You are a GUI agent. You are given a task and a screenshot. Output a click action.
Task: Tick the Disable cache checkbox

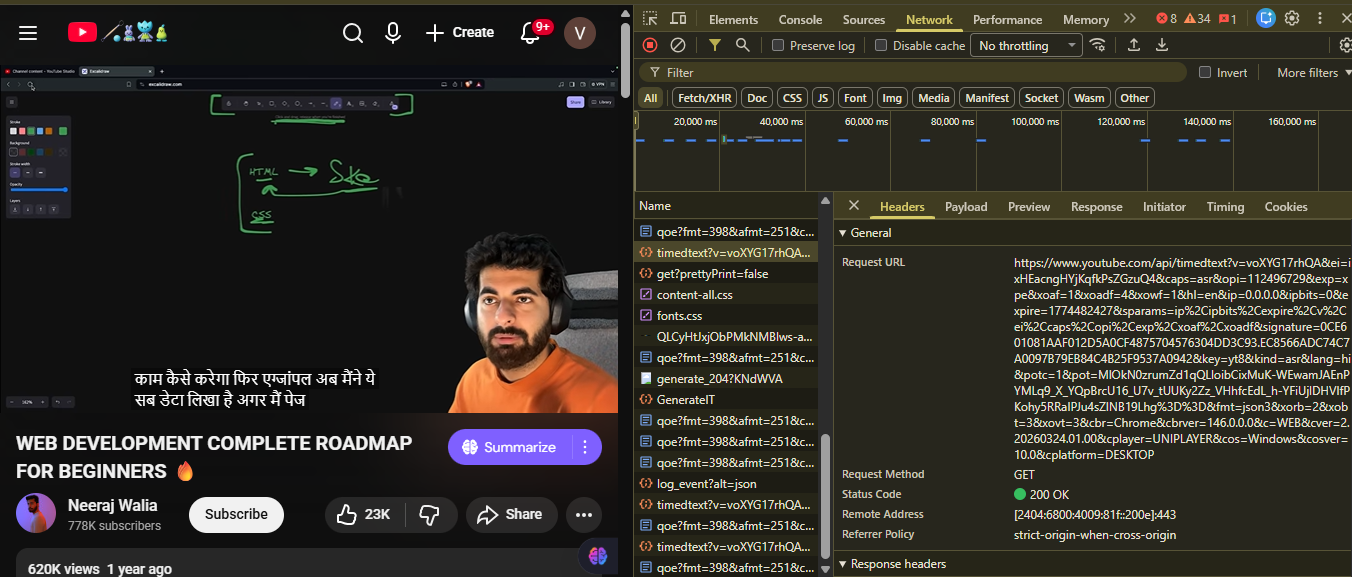click(x=881, y=45)
